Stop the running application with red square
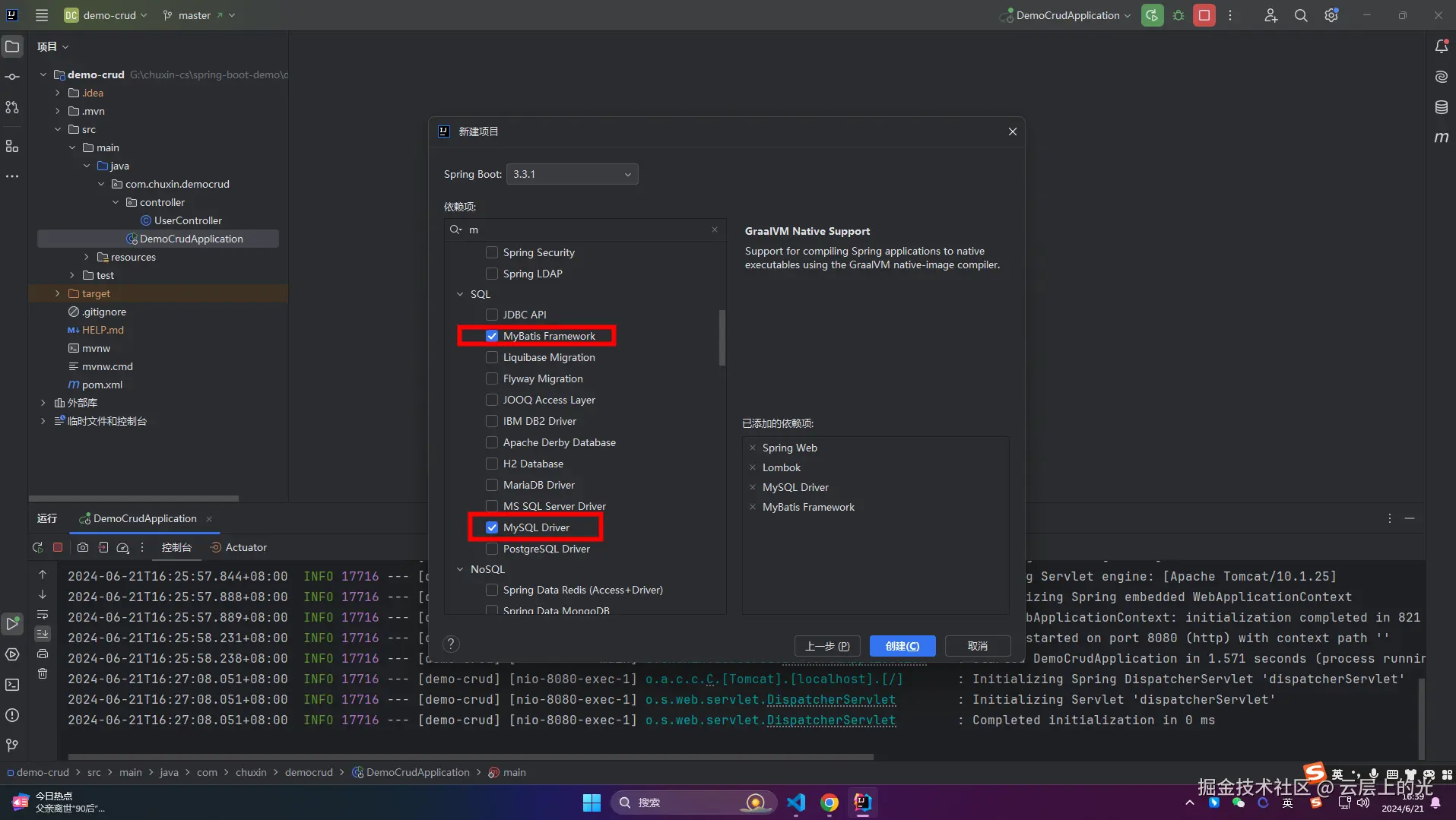This screenshot has width=1456, height=820. click(1204, 15)
